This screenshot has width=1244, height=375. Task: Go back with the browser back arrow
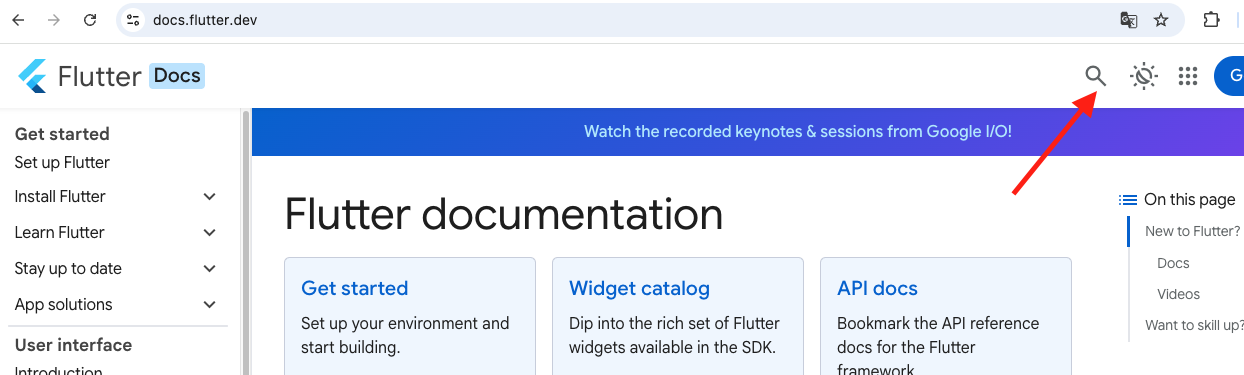[18, 20]
